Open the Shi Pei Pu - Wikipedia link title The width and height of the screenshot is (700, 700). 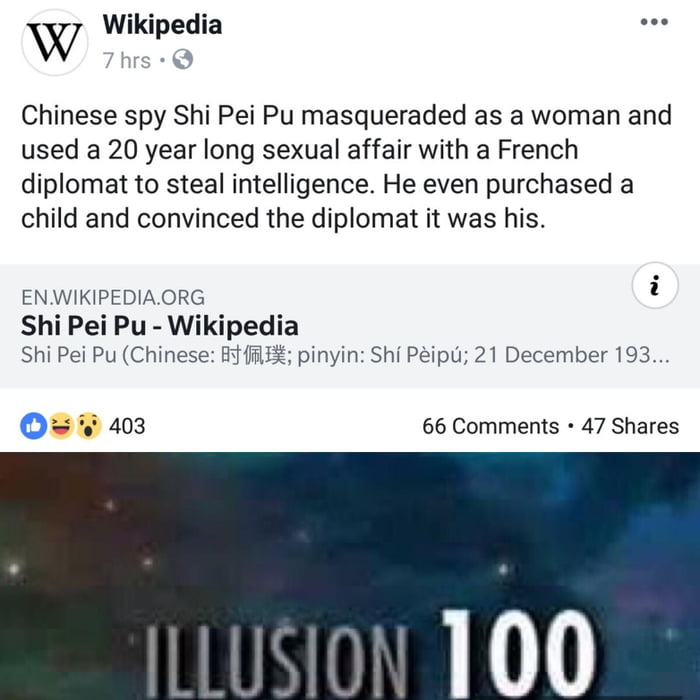click(160, 325)
